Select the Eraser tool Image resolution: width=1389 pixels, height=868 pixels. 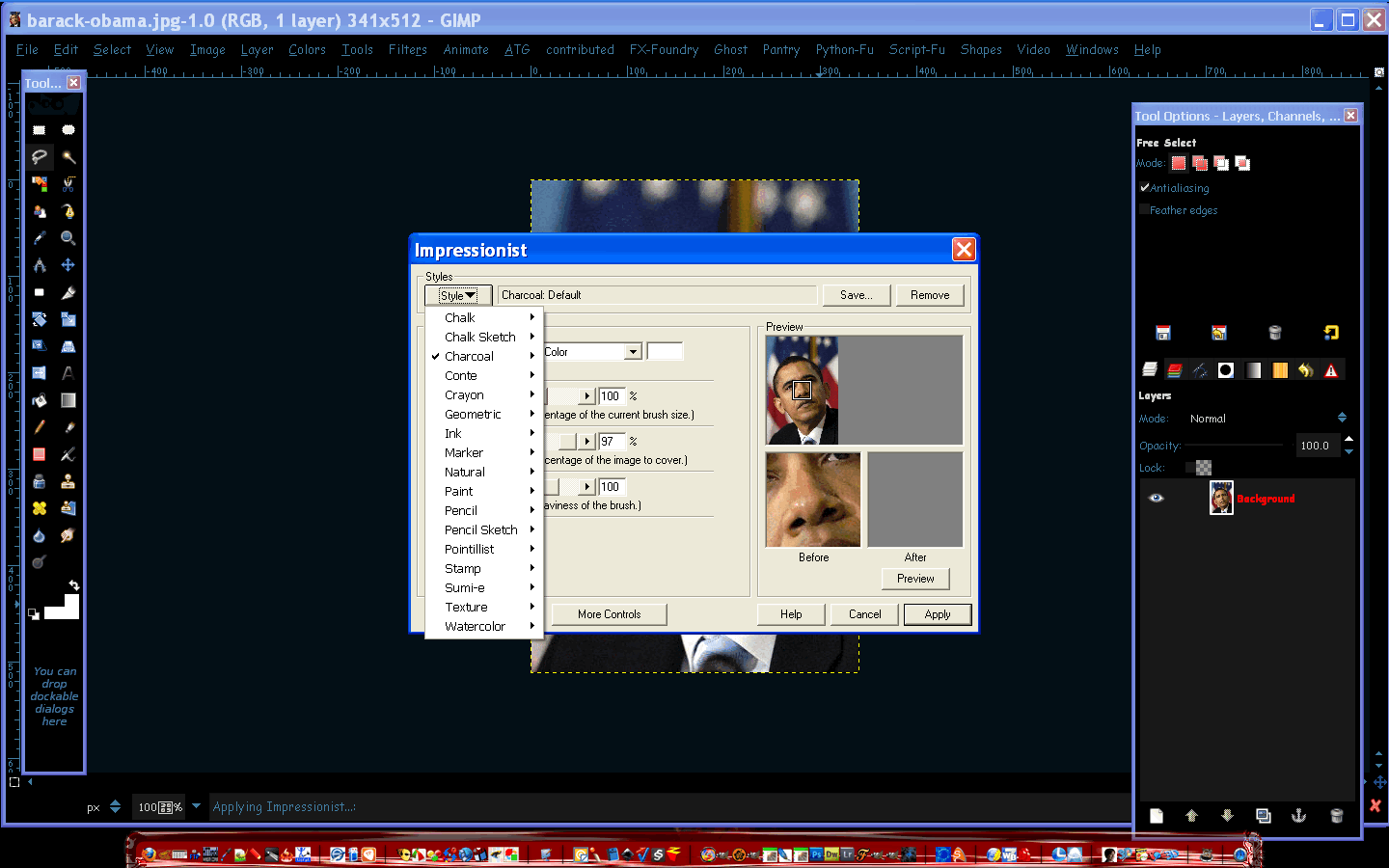pyautogui.click(x=40, y=453)
